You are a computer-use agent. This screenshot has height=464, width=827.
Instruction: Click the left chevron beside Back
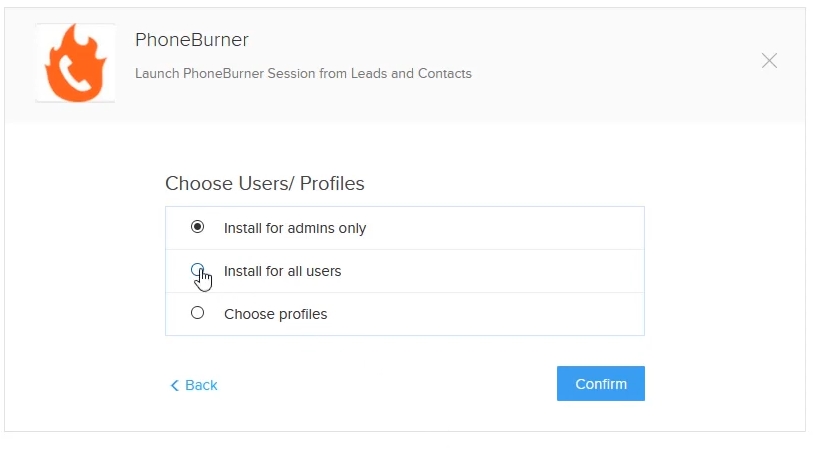pos(175,385)
